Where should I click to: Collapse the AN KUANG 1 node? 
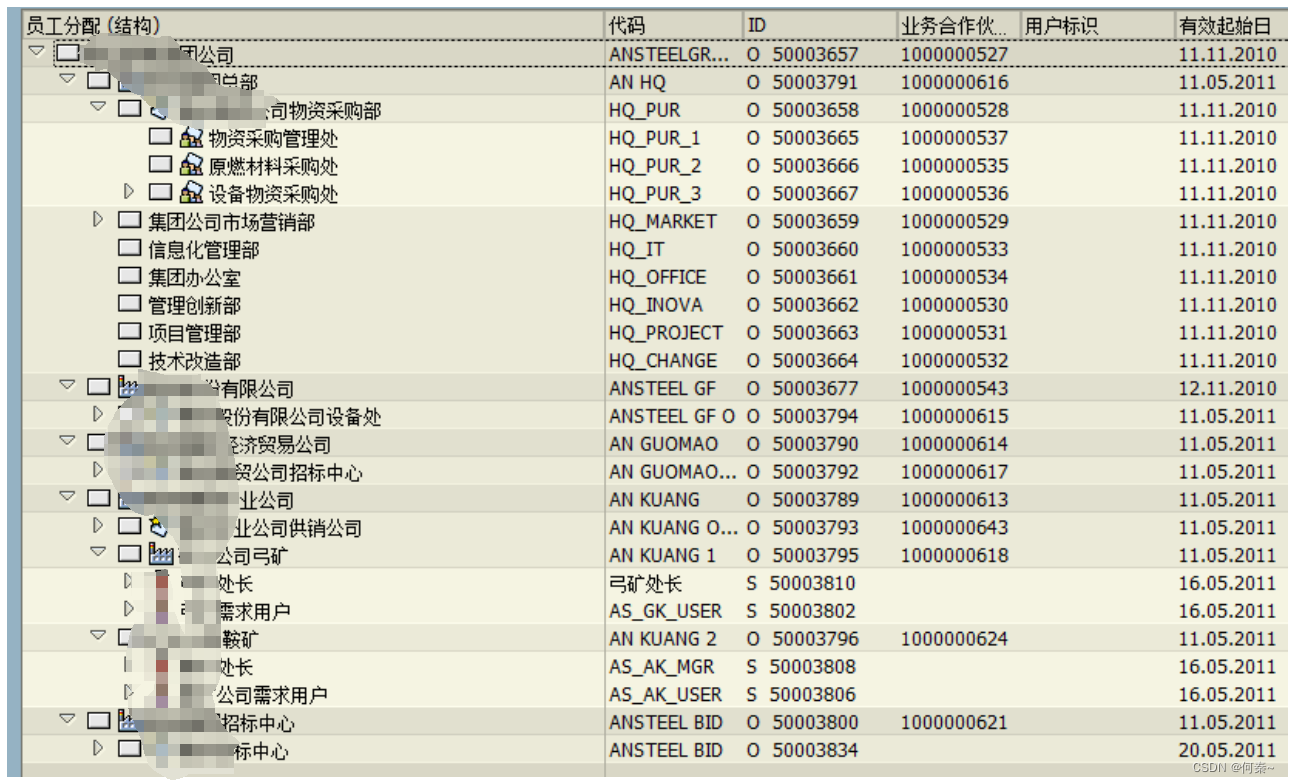98,552
